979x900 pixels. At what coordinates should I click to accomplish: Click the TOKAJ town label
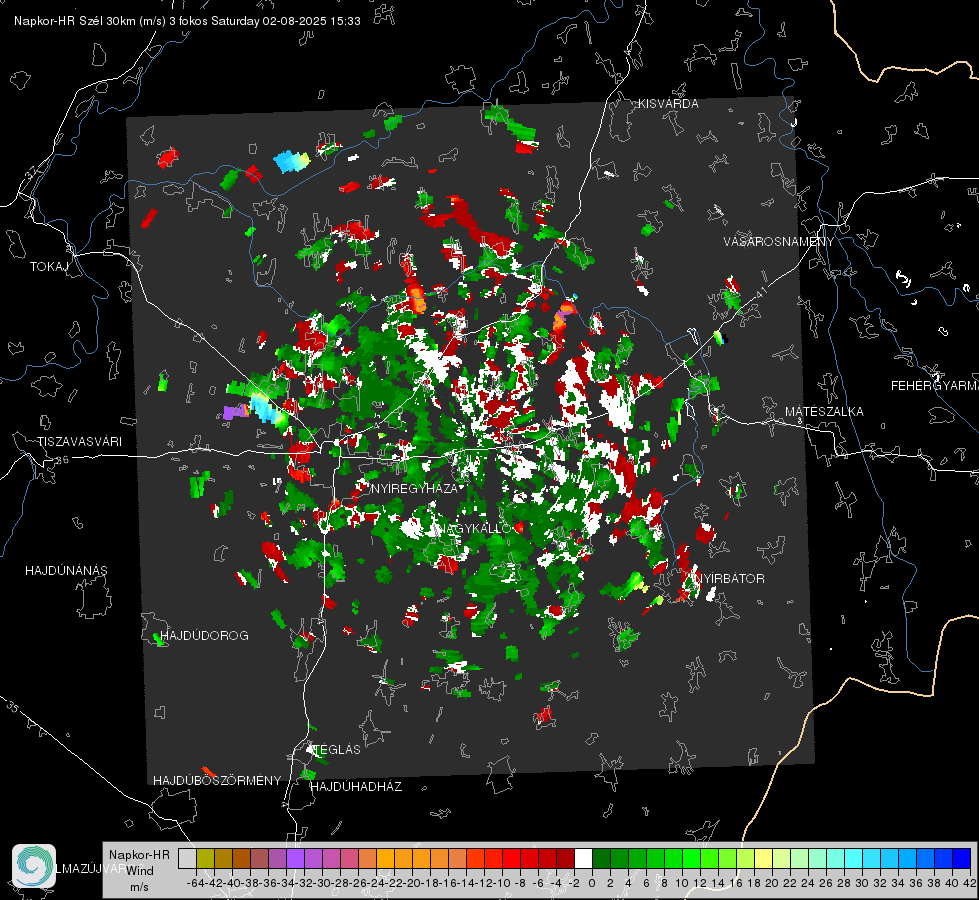[49, 267]
